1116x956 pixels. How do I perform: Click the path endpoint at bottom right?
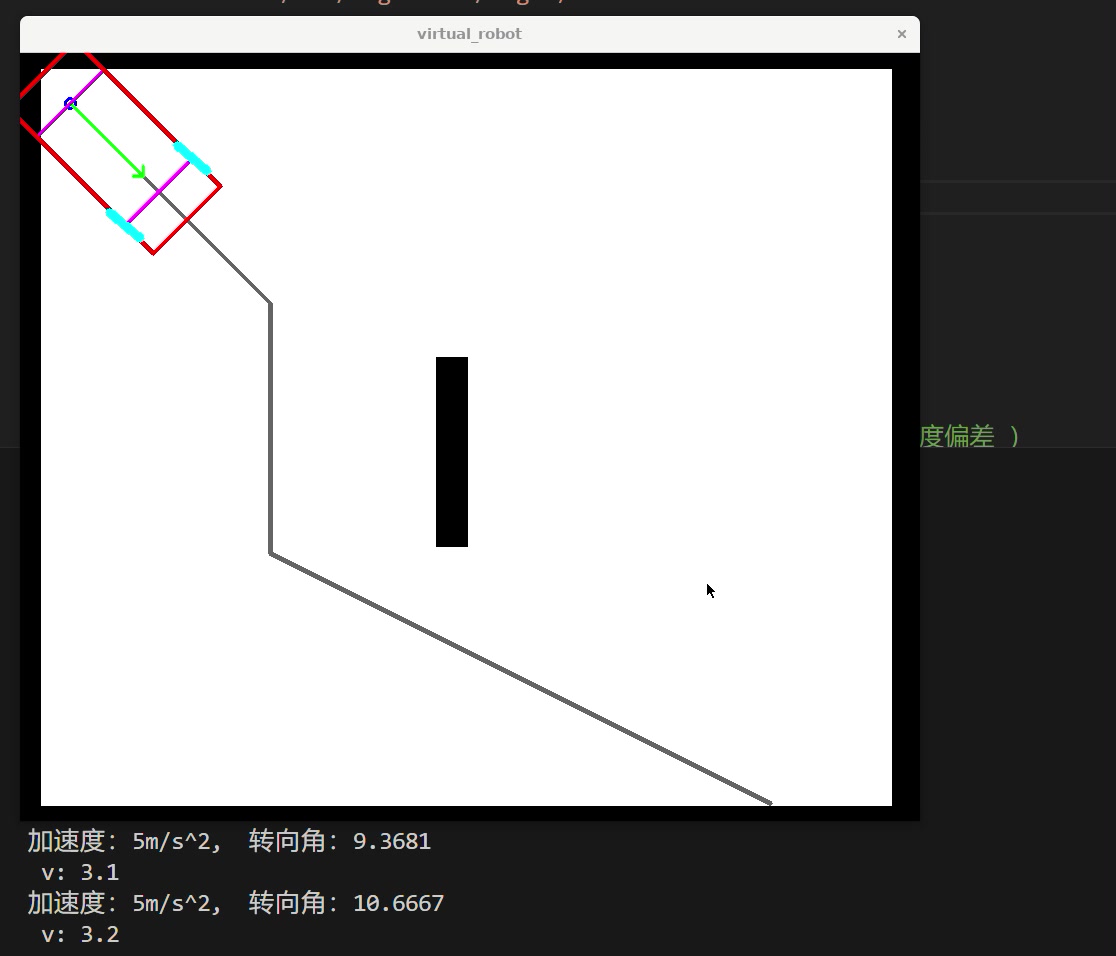tap(769, 802)
